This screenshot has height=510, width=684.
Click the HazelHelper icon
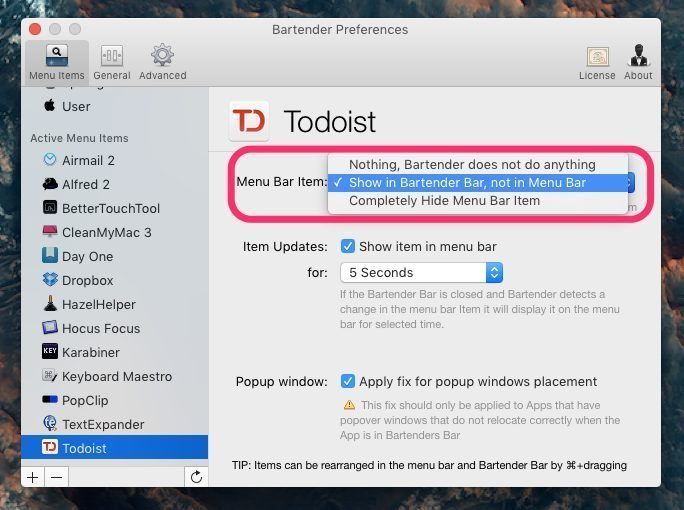pyautogui.click(x=50, y=303)
